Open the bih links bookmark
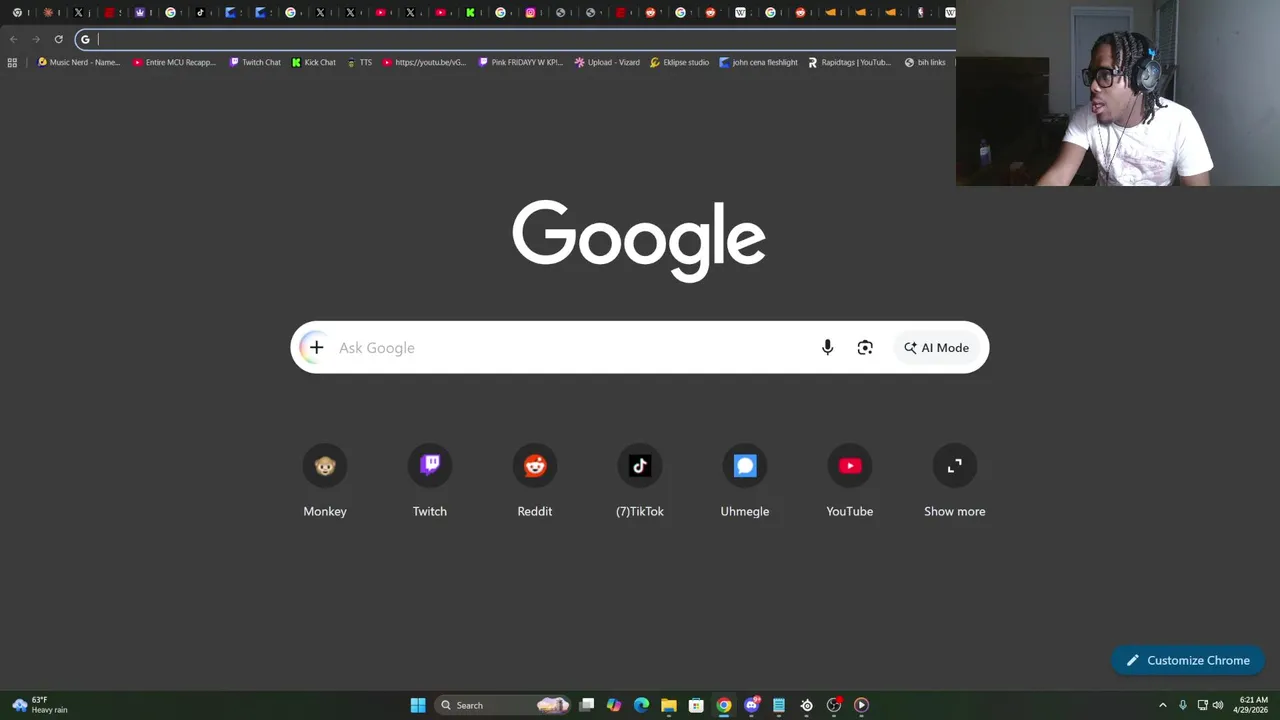 (925, 62)
